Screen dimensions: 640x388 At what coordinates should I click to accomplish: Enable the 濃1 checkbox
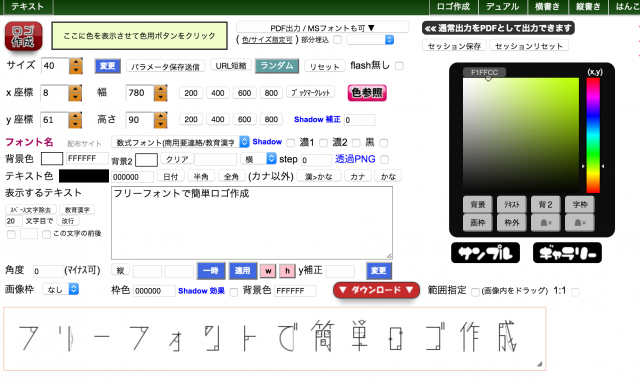tap(323, 143)
